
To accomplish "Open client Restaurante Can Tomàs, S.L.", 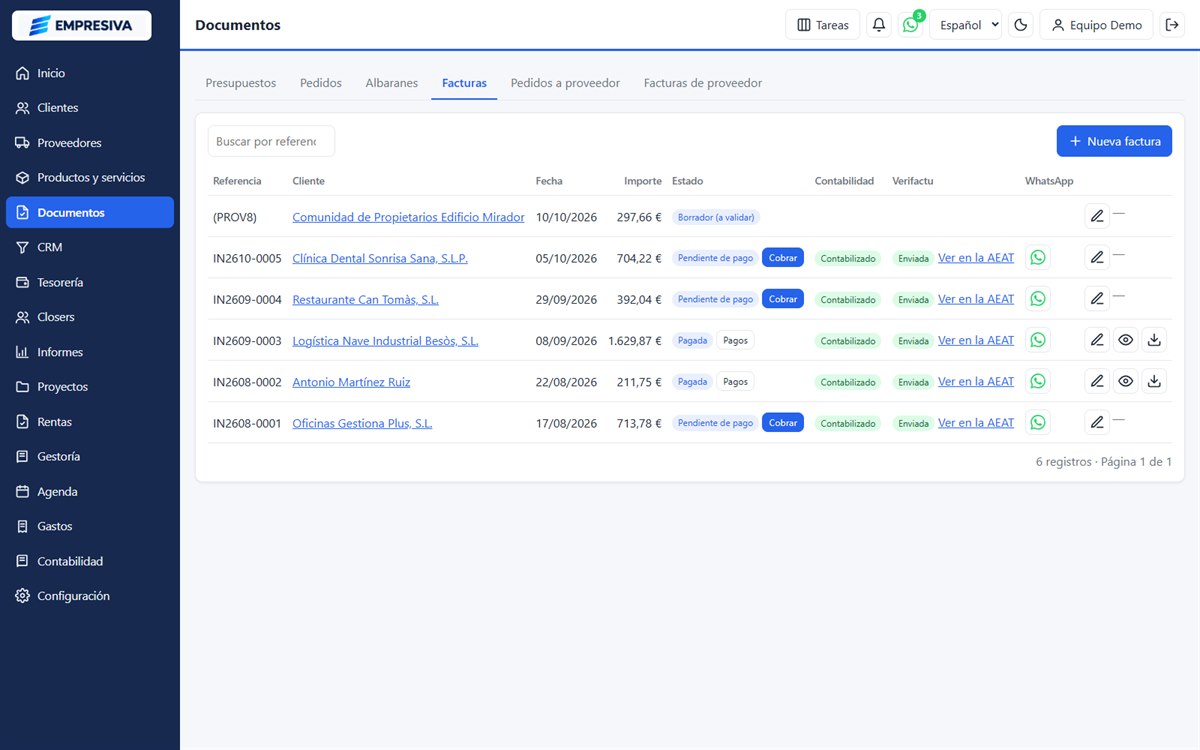I will click(365, 299).
